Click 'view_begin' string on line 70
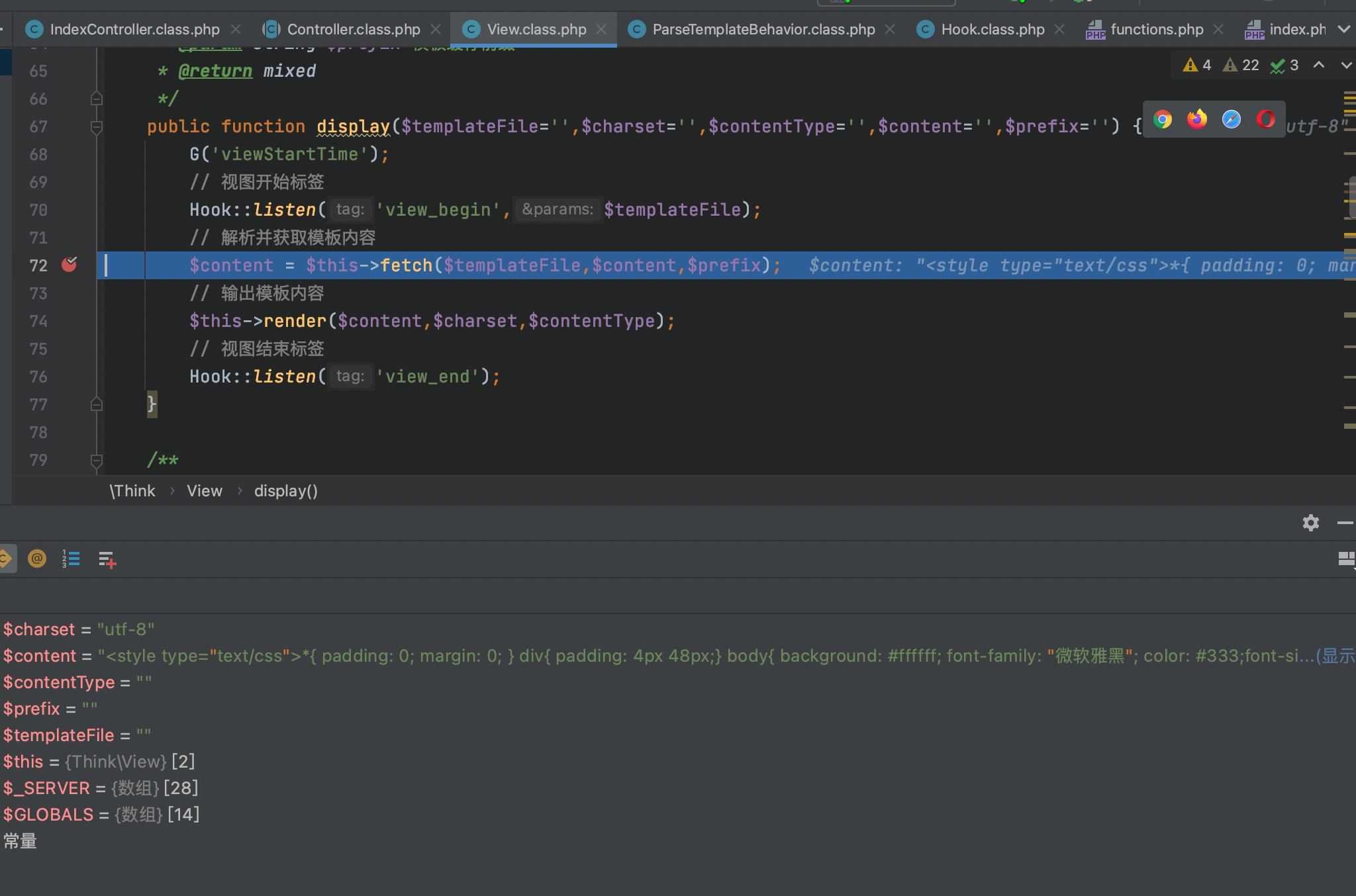The height and width of the screenshot is (896, 1356). [438, 210]
